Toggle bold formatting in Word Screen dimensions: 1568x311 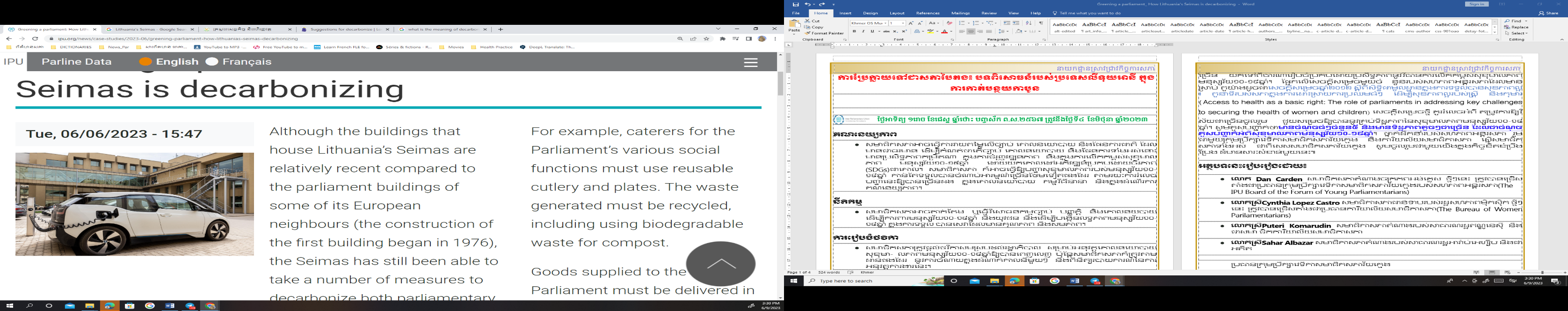pos(855,31)
